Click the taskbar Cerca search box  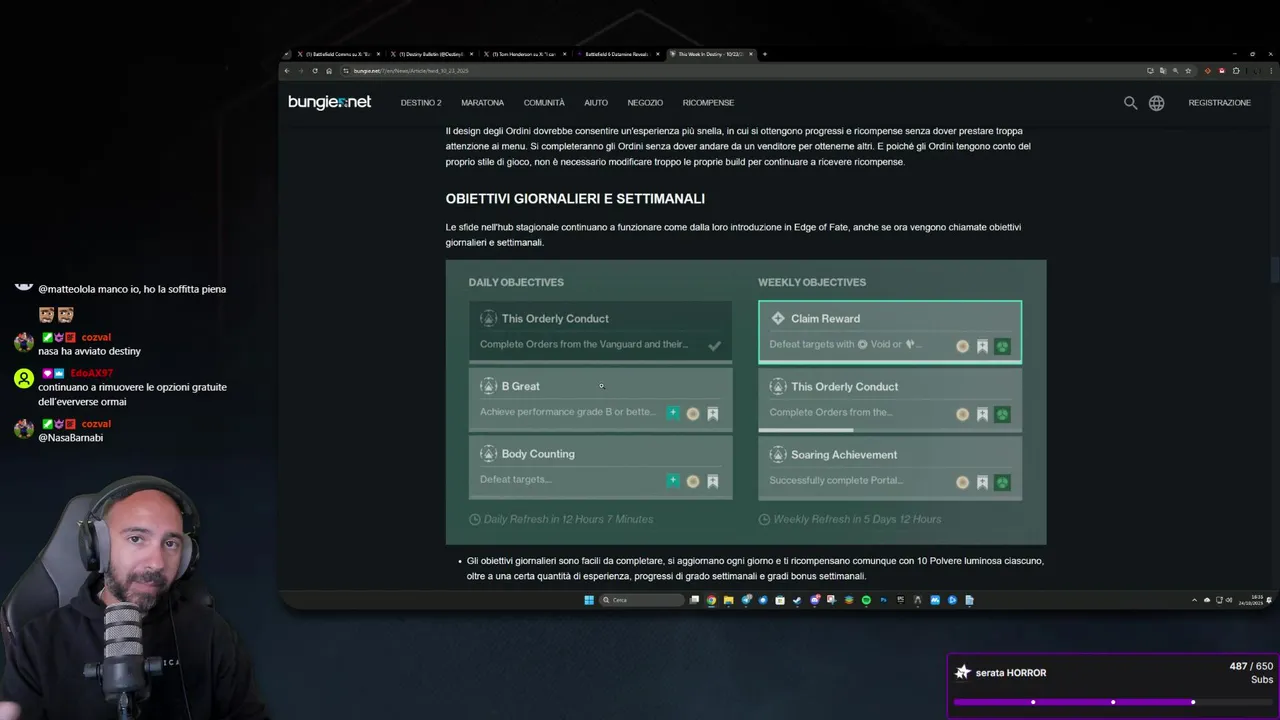click(642, 600)
